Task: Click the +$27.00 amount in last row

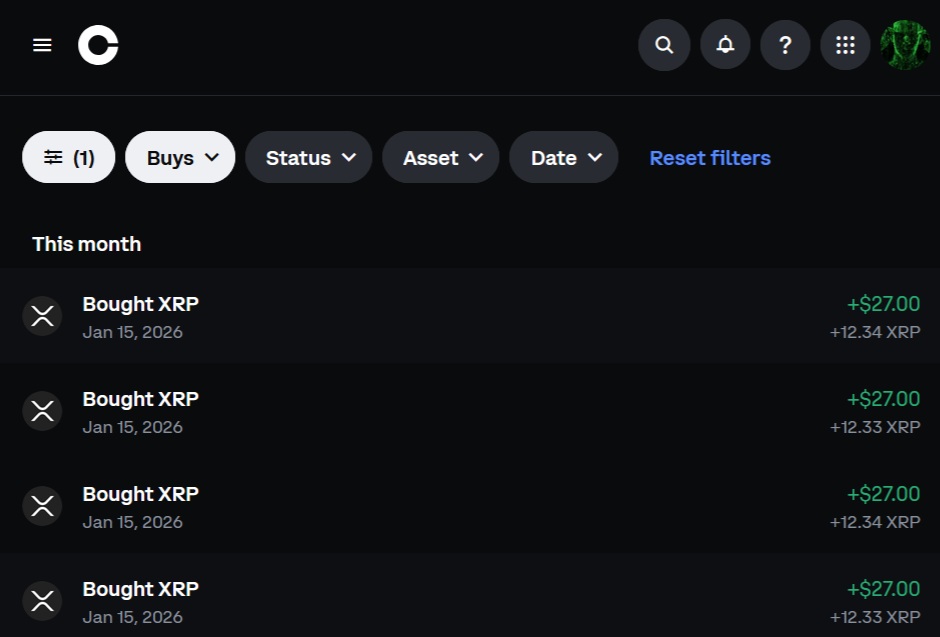Action: pos(883,589)
